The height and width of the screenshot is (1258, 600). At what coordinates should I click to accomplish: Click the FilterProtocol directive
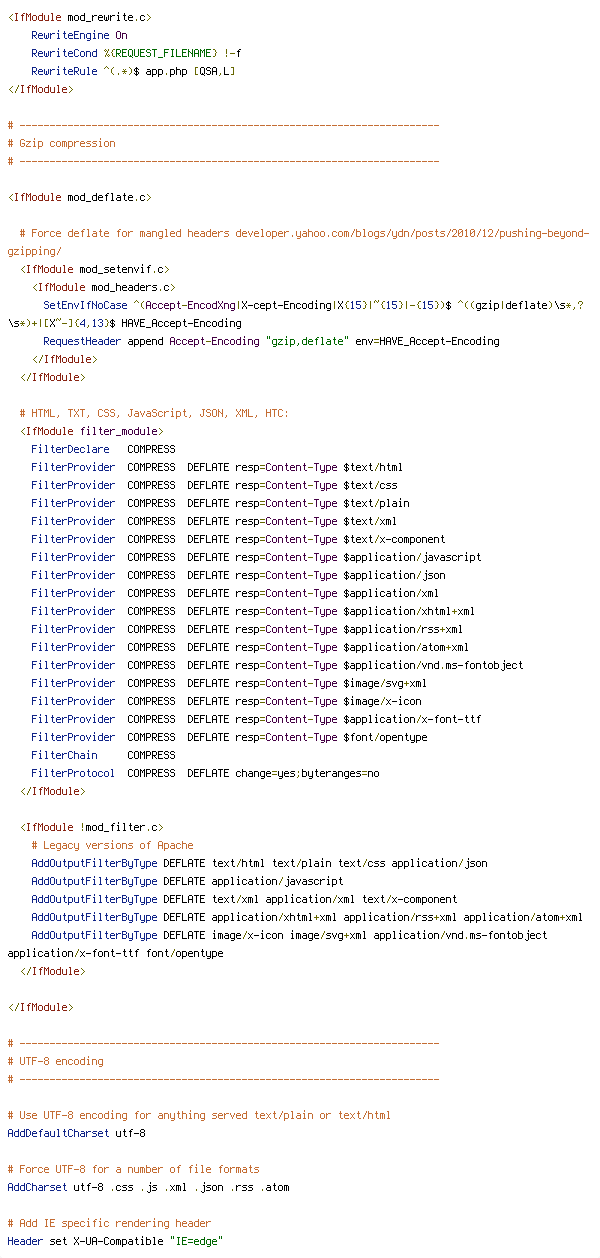coord(73,773)
